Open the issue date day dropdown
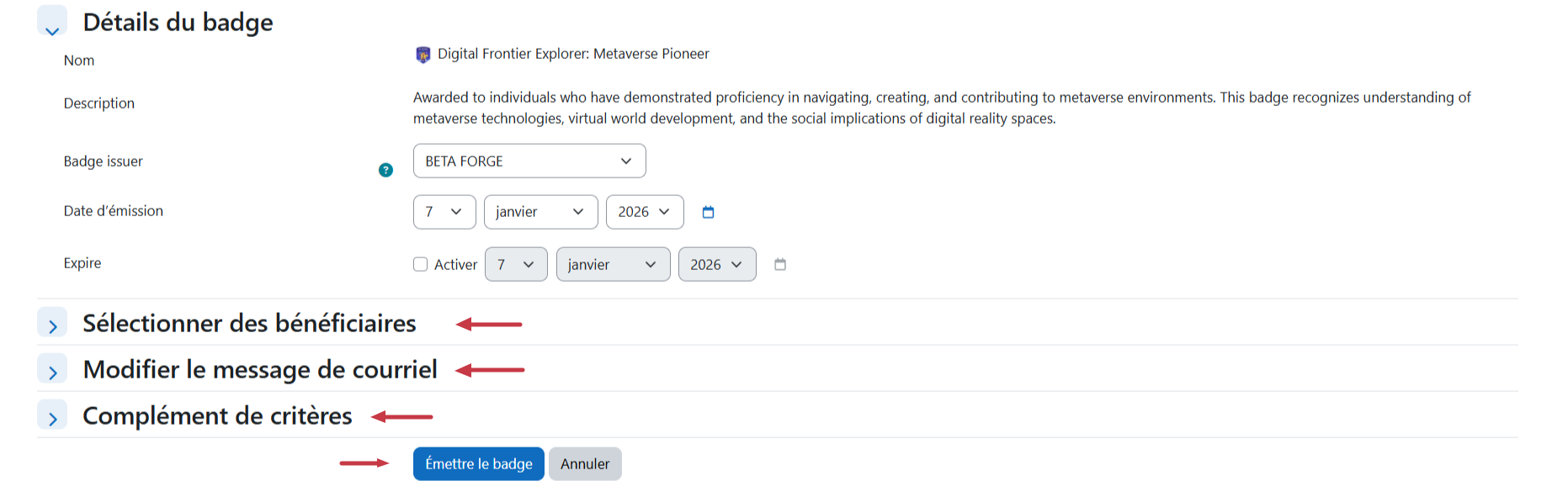1568x502 pixels. click(444, 212)
